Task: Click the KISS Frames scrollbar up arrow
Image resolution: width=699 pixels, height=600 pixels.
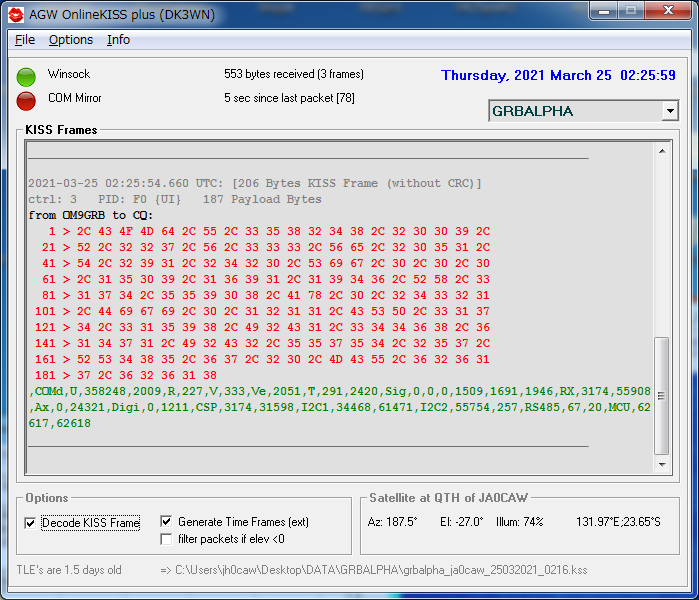Action: 662,151
